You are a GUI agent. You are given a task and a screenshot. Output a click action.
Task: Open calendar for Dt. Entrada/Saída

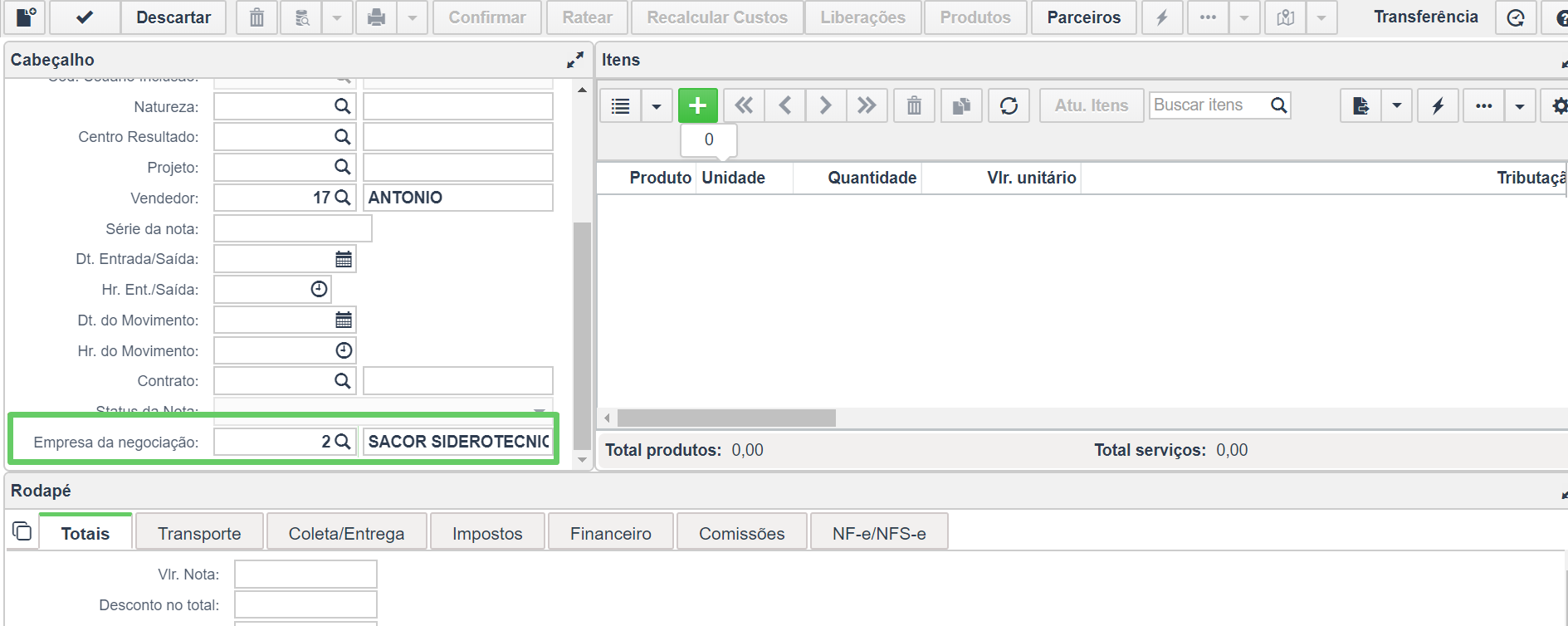coord(344,259)
